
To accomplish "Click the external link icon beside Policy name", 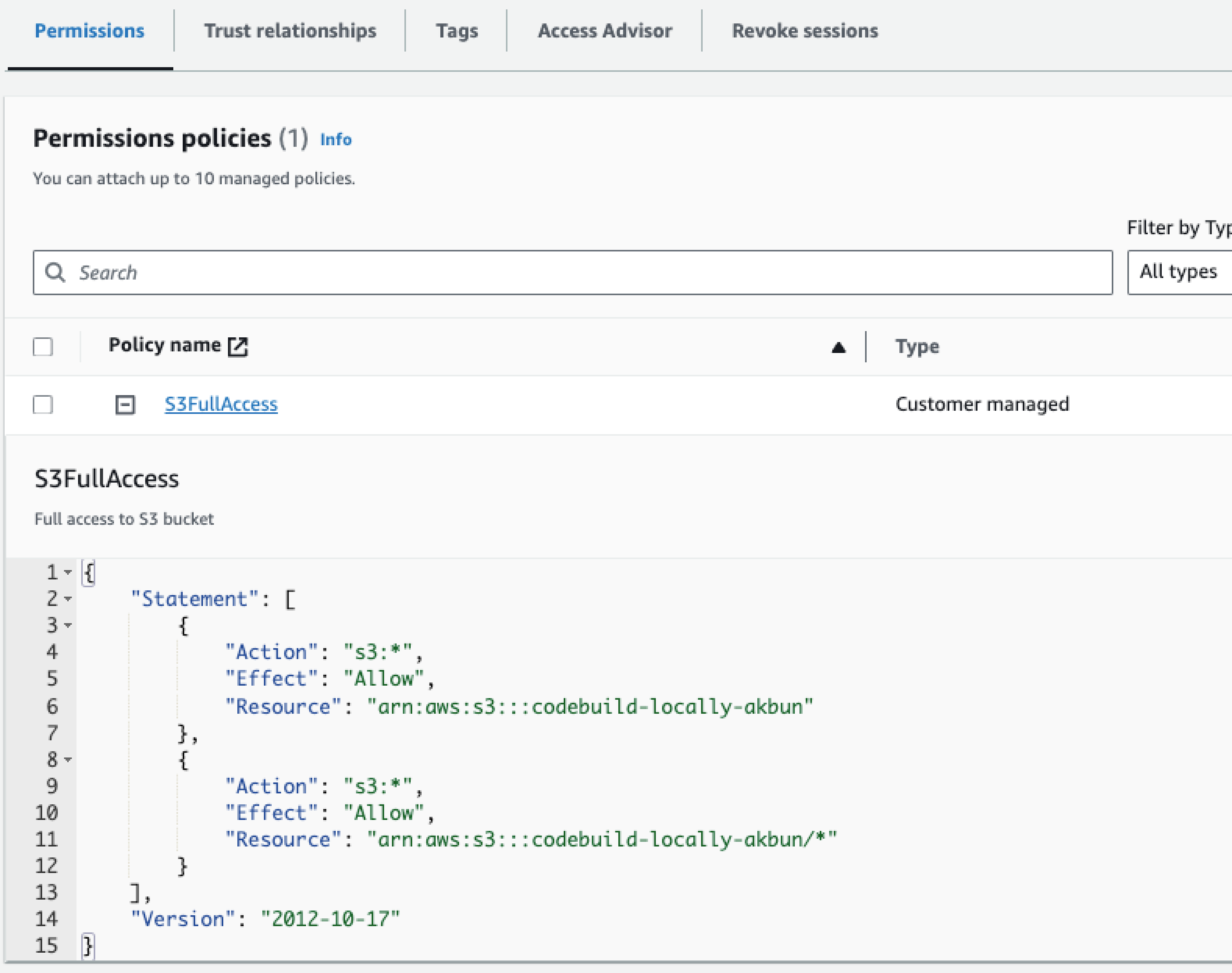I will [237, 346].
